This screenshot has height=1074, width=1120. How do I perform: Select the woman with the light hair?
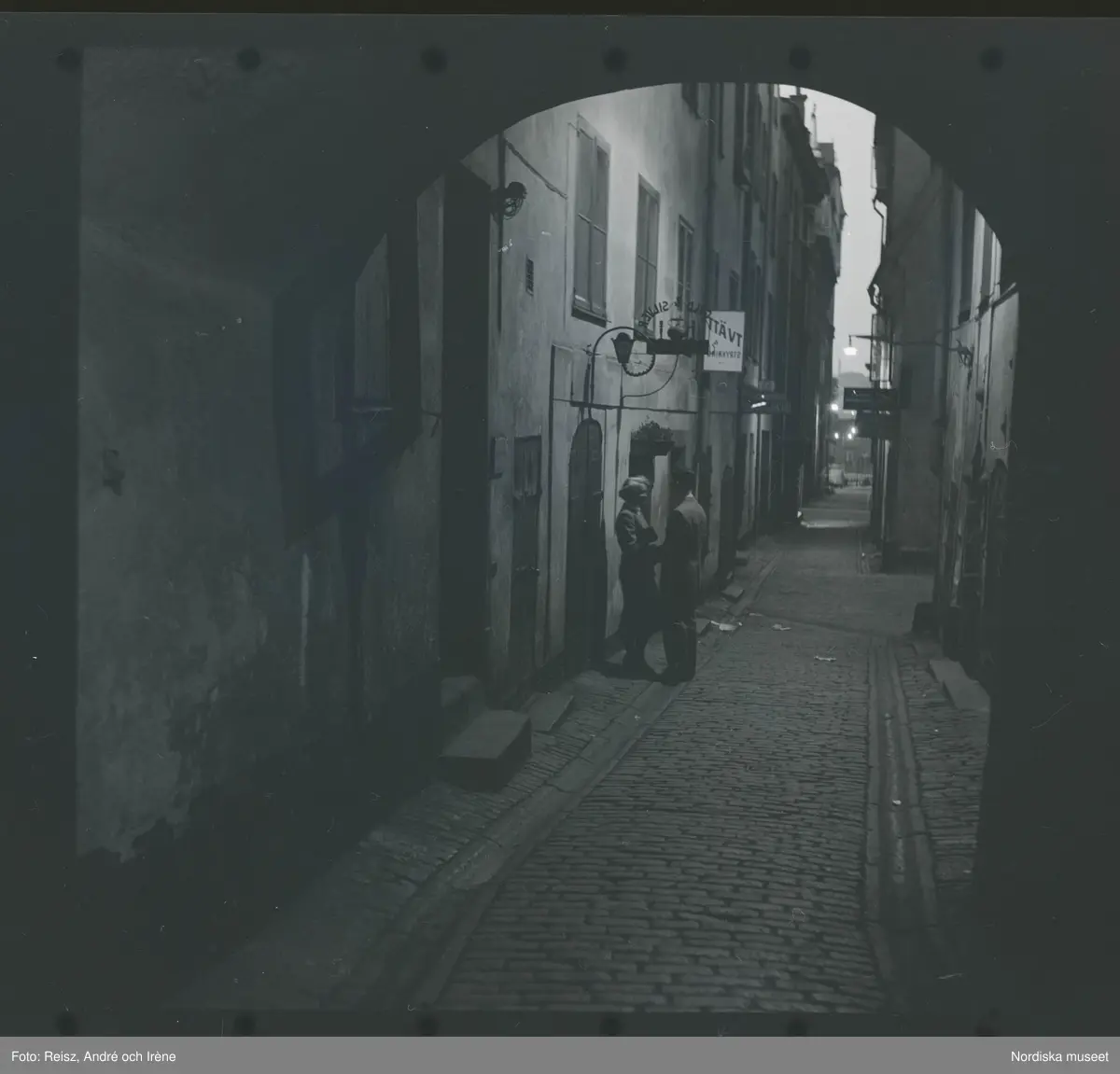[637, 569]
